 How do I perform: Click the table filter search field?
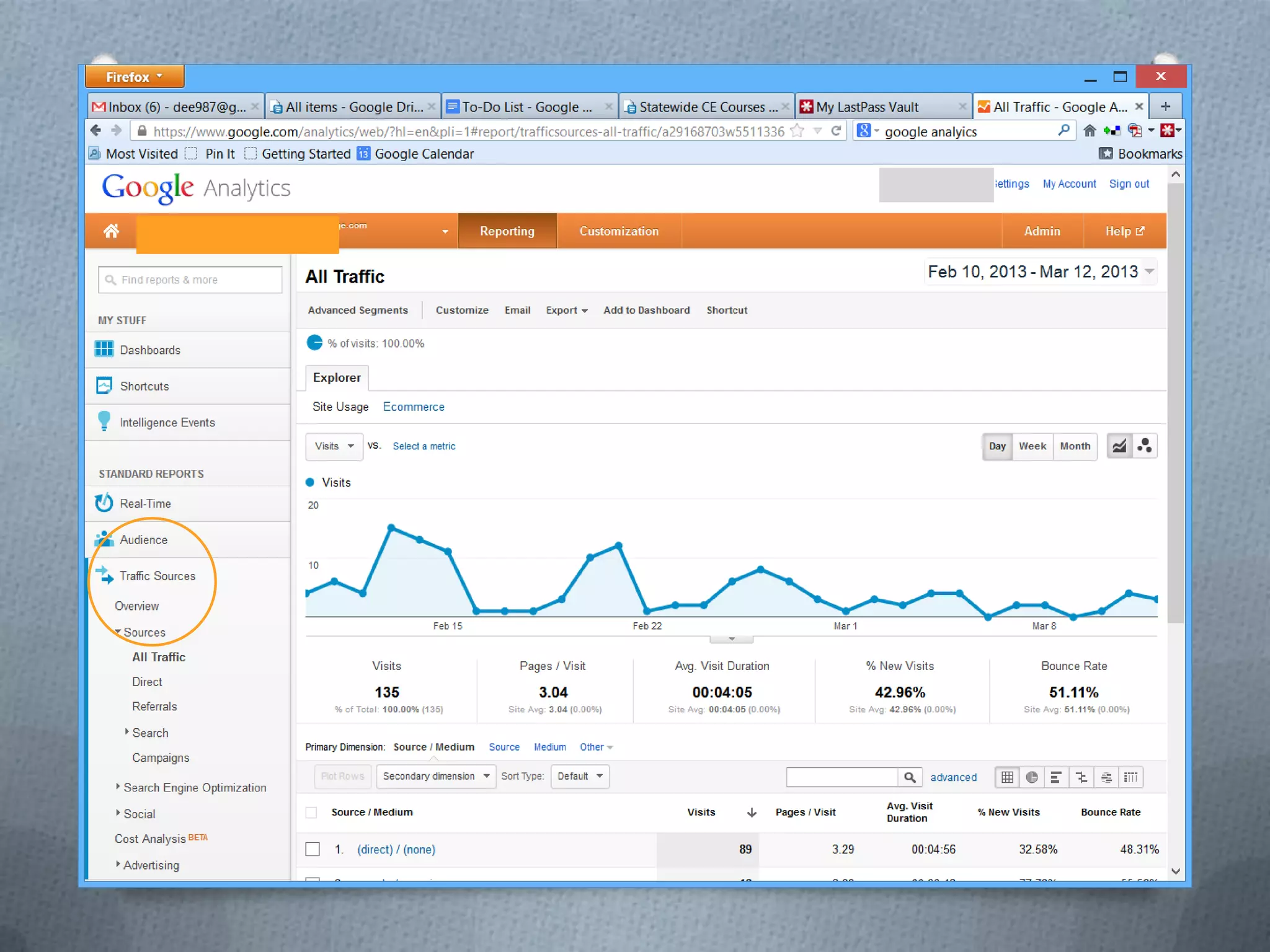point(842,777)
